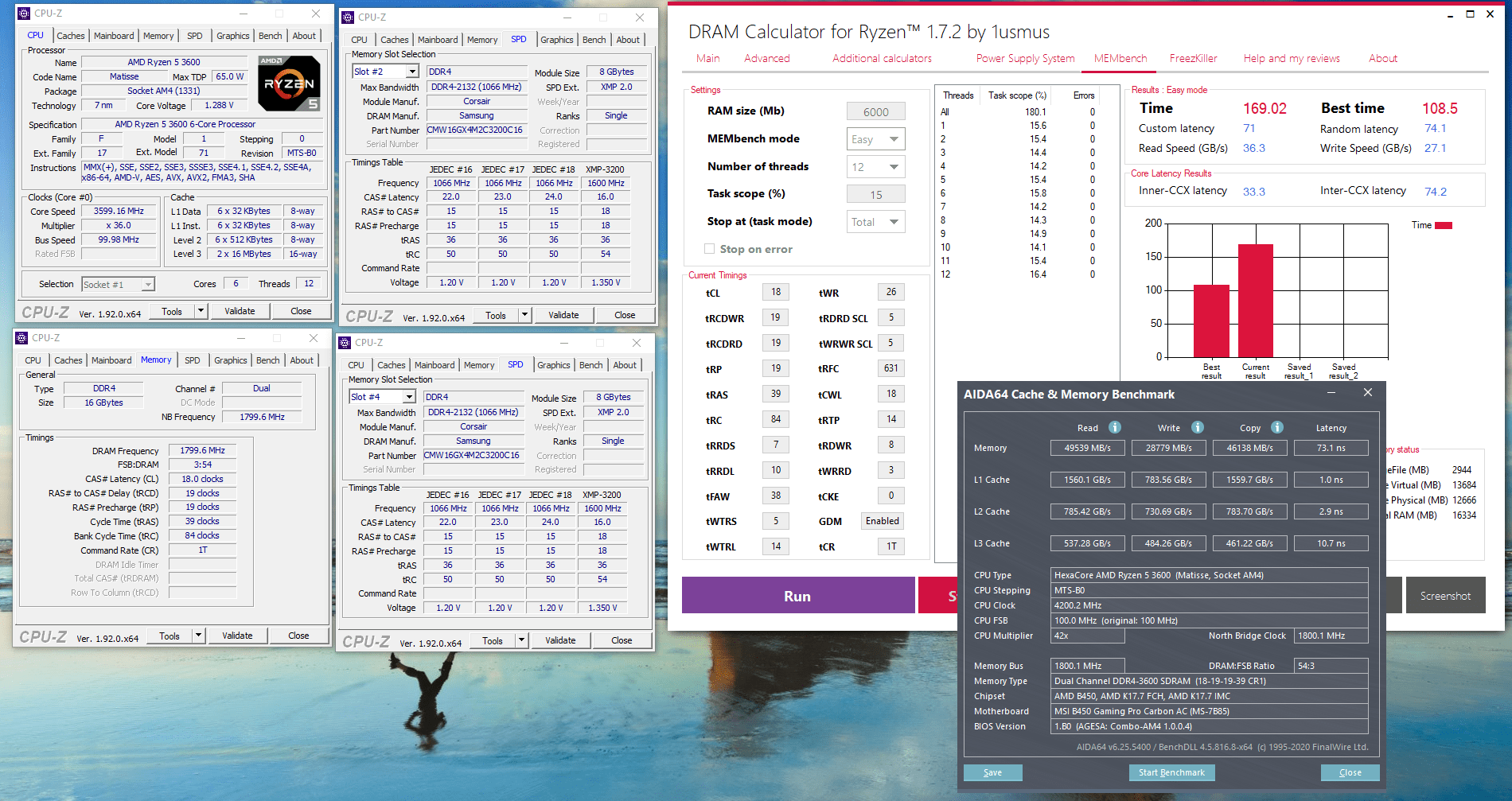This screenshot has width=1512, height=801.
Task: Click CPU-Z app icon in top-left window
Action: pos(24,14)
